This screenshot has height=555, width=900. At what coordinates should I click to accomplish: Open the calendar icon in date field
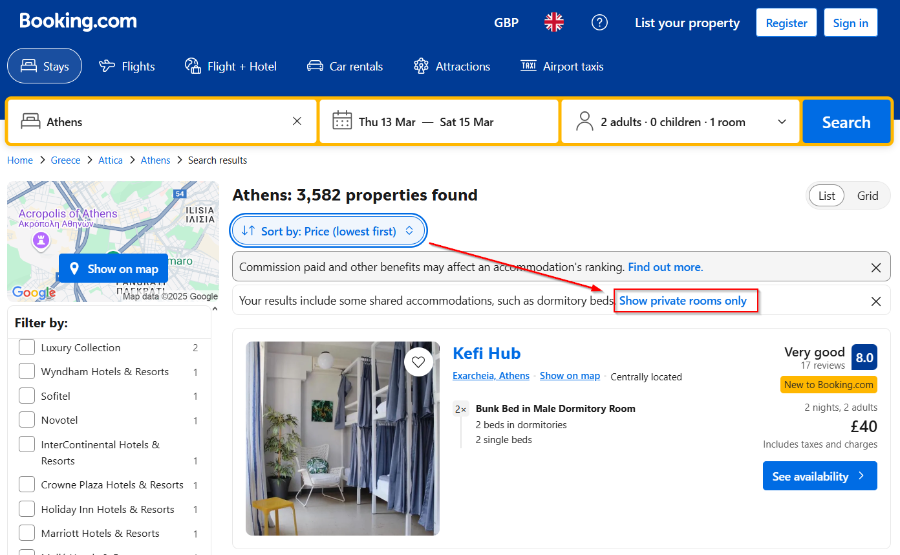(342, 121)
